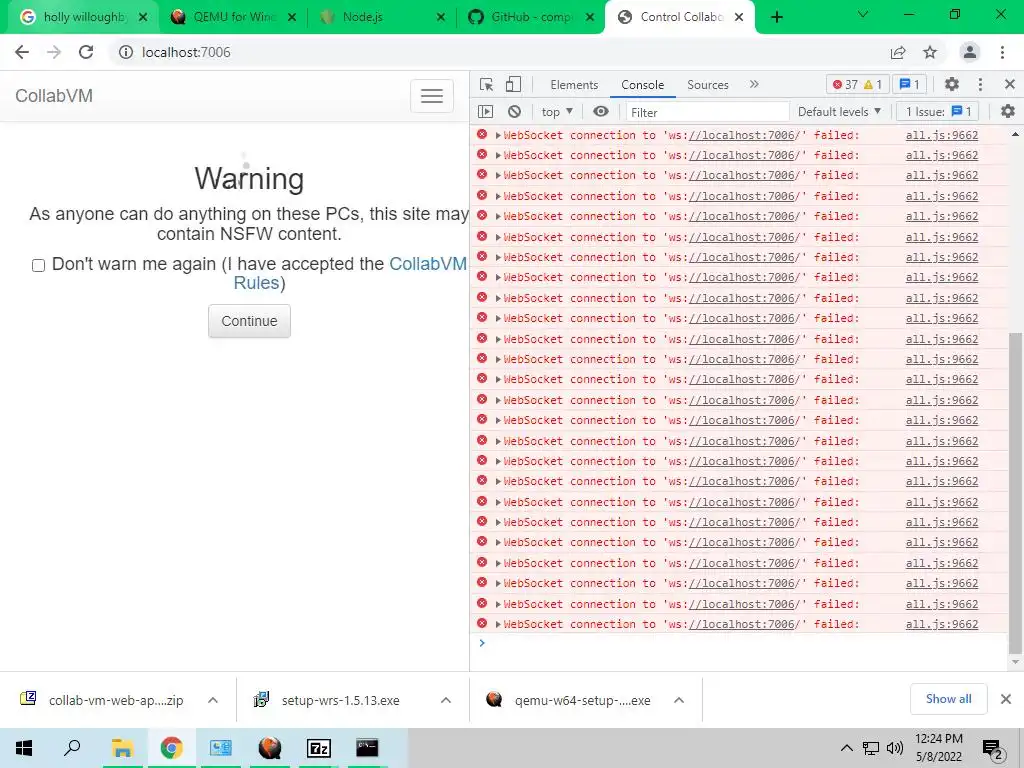Open Chrome three-dot menu
The image size is (1024, 768).
point(1002,52)
